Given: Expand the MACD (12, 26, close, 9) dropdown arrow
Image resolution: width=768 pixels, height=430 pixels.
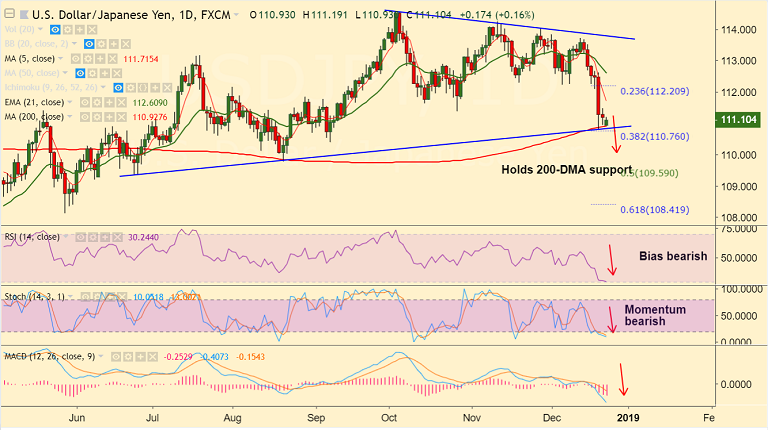Looking at the screenshot, I should pos(101,356).
